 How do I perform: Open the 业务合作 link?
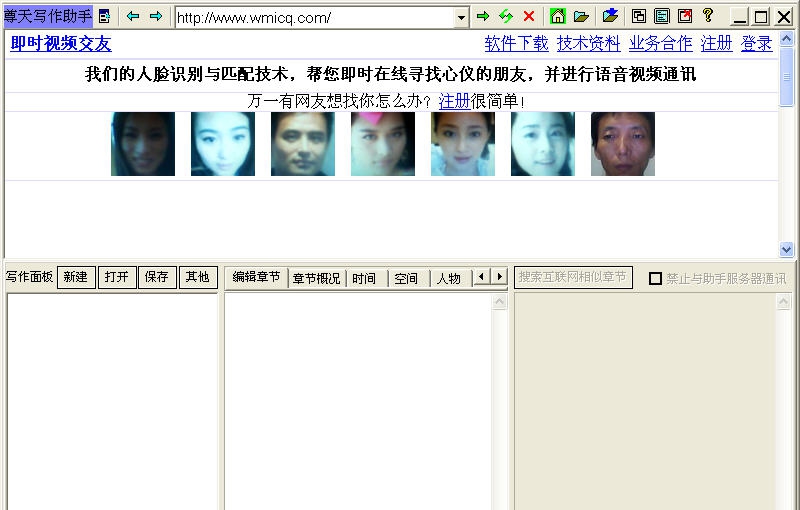coord(660,43)
